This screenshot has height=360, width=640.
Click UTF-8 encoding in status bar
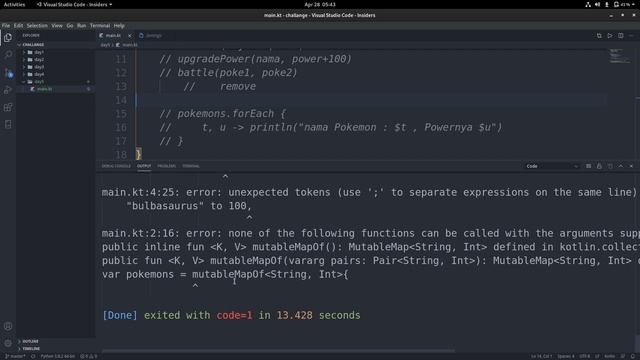584,356
